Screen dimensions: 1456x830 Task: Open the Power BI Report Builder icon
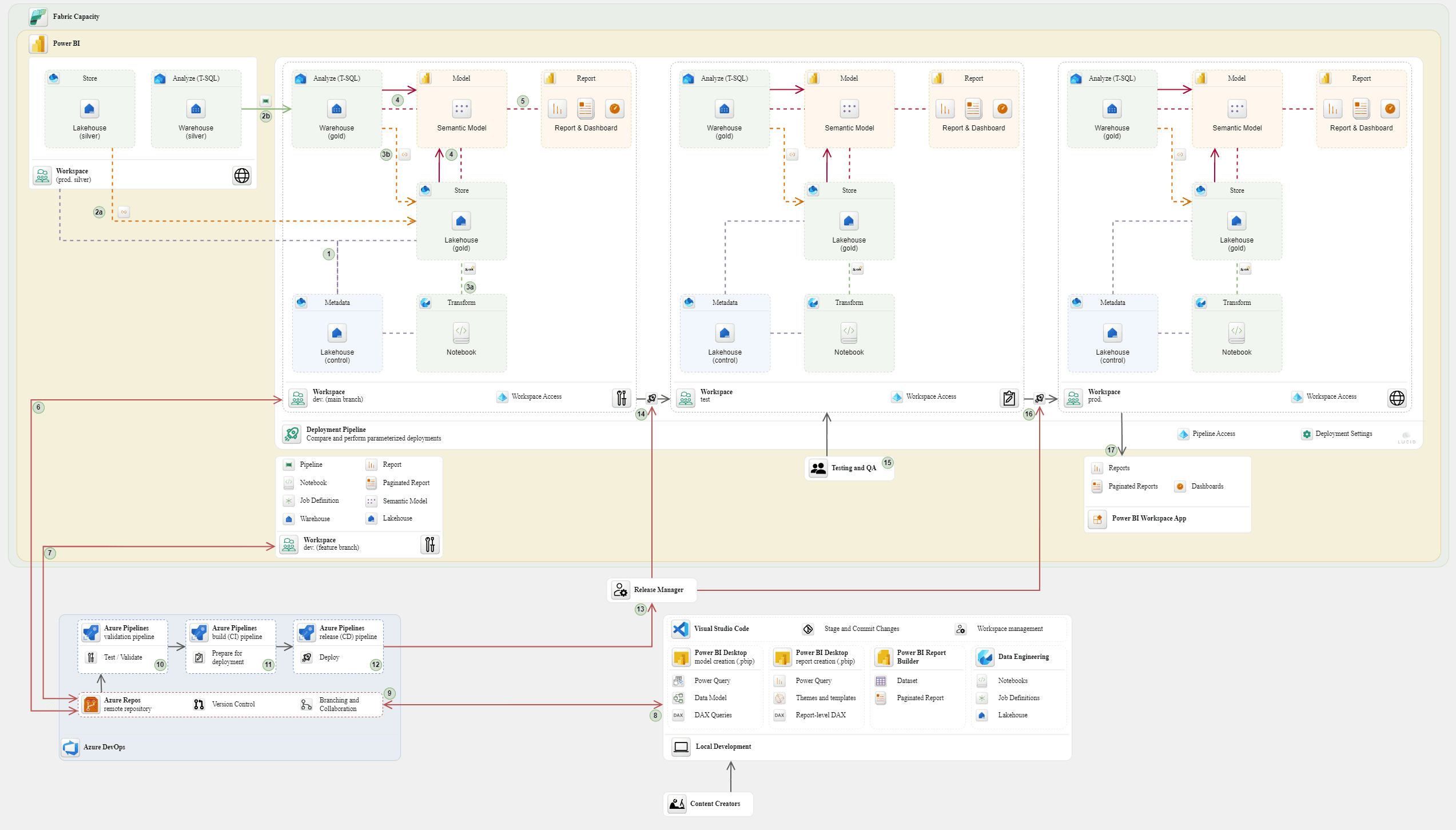884,657
